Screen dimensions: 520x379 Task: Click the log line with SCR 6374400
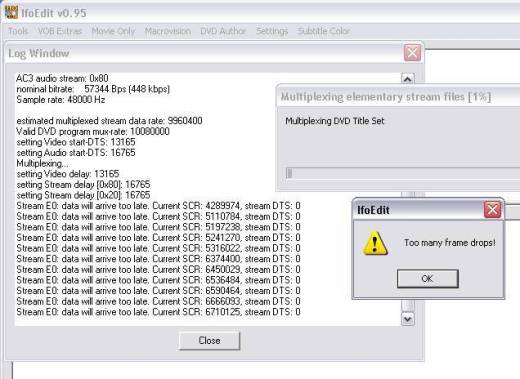pos(158,259)
